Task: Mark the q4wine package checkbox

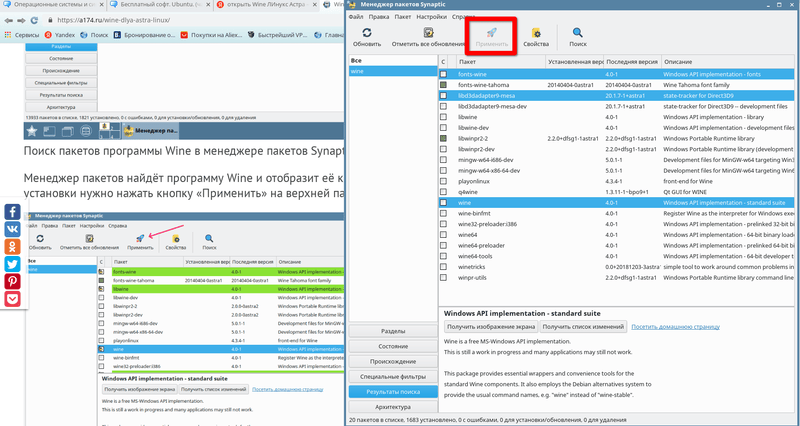Action: pos(443,192)
